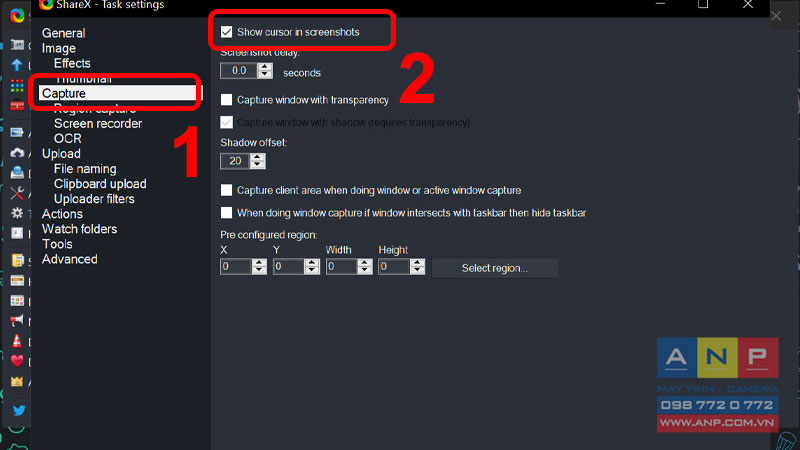Open the Advanced settings category
This screenshot has height=450, width=800.
tap(69, 259)
